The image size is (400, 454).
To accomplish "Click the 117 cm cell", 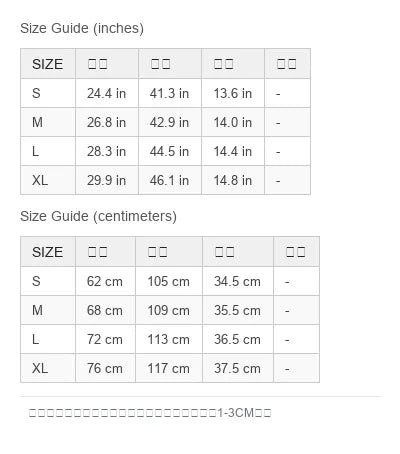I will click(169, 368).
